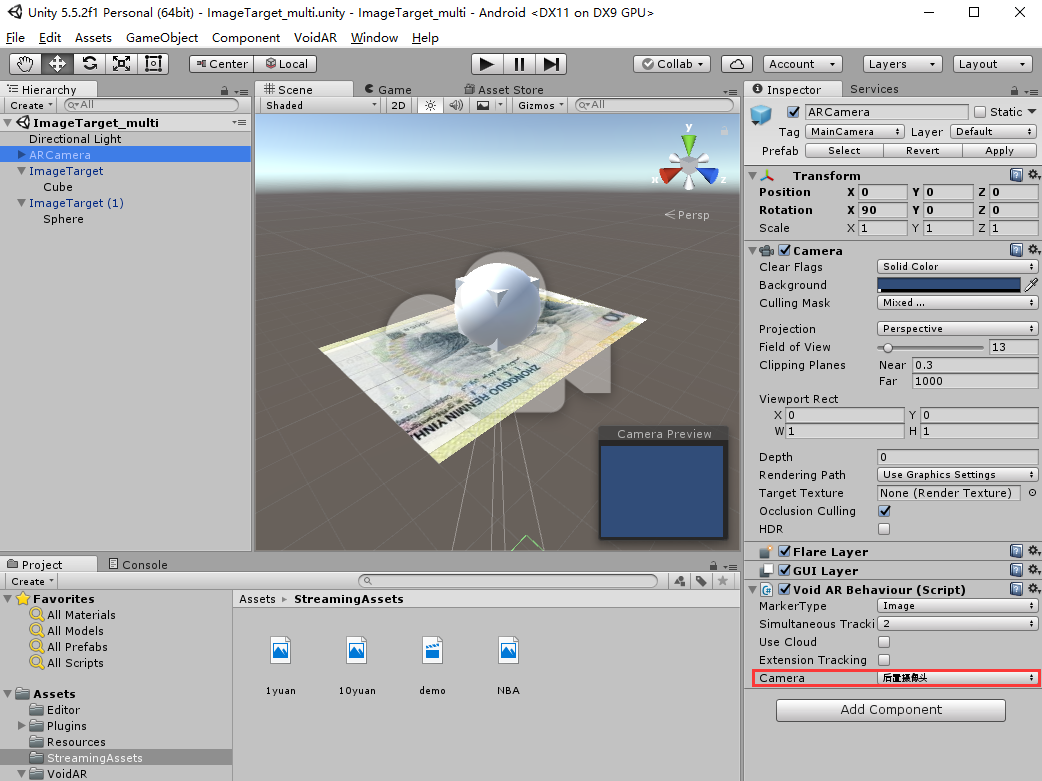This screenshot has height=781, width=1042.
Task: Open the VoidAR menu
Action: tap(315, 38)
